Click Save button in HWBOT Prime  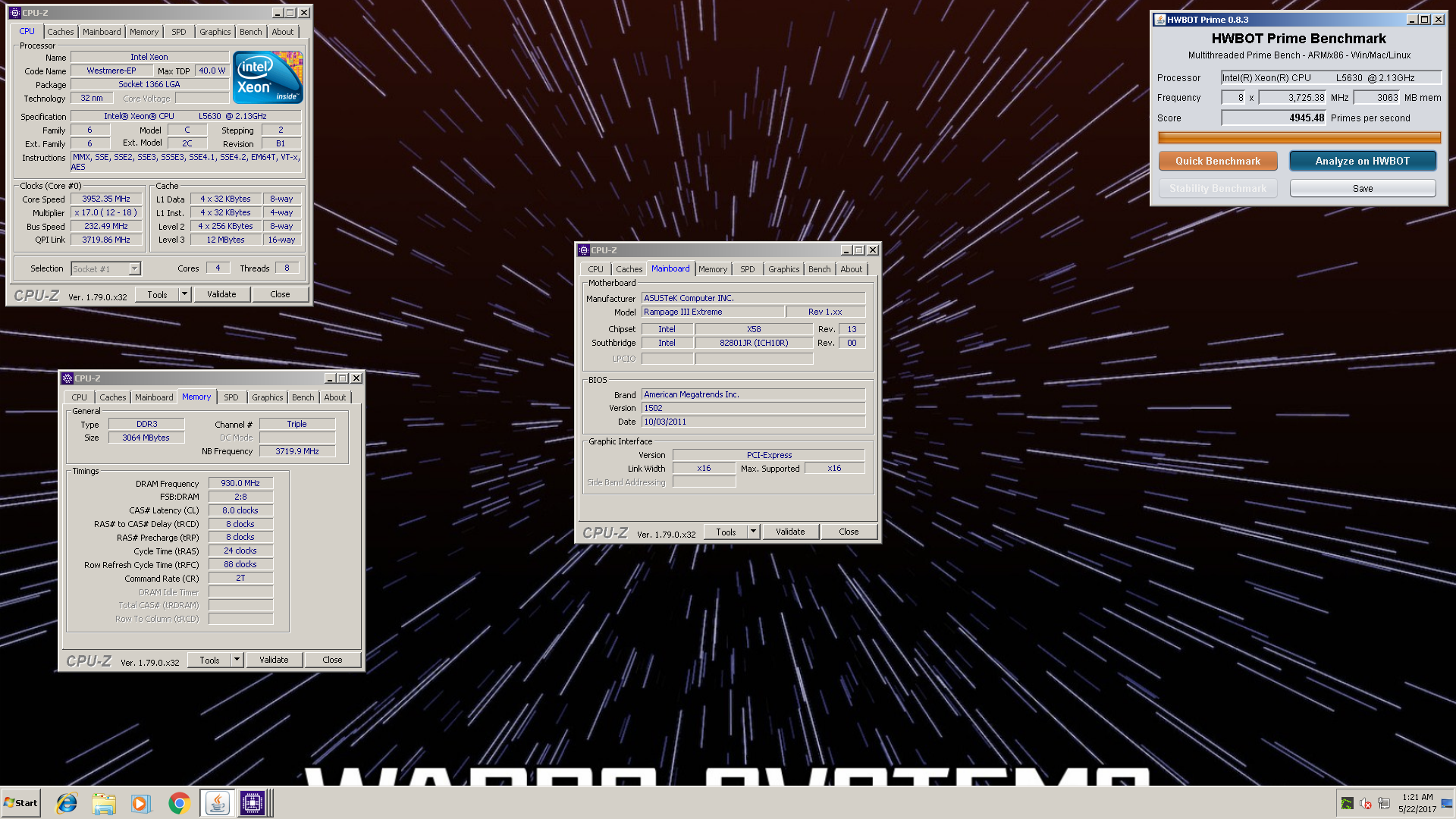1363,188
